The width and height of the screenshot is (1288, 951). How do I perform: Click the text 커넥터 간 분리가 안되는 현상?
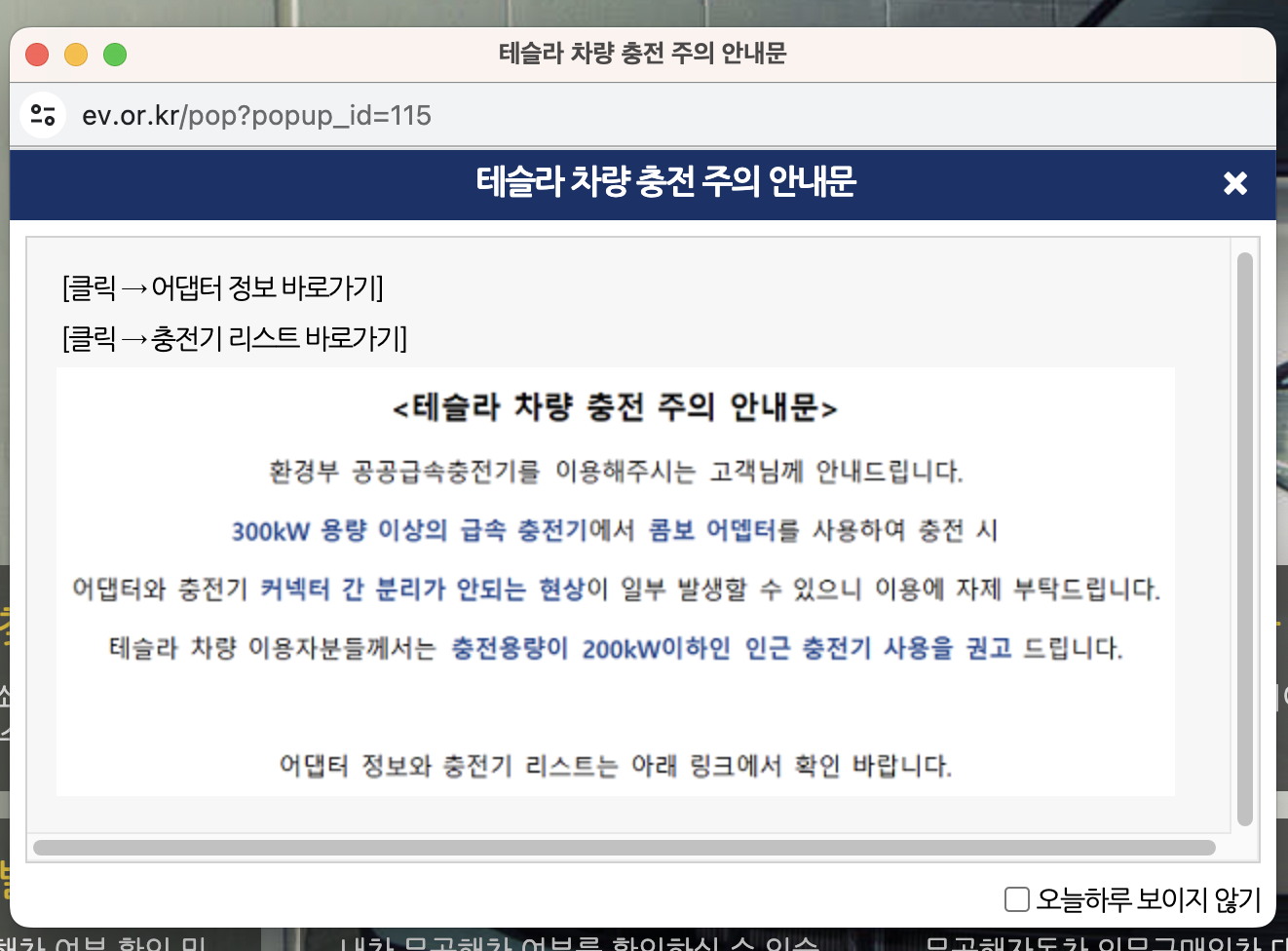coord(424,590)
